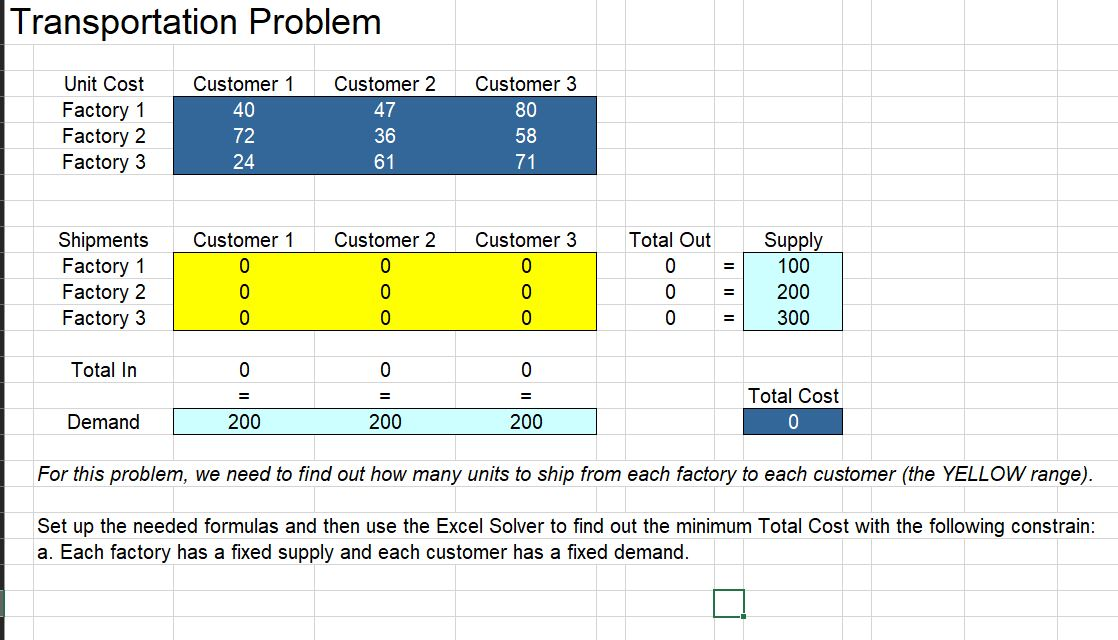The height and width of the screenshot is (640, 1118).
Task: Select the Total In value under Customer 2
Action: tap(384, 369)
